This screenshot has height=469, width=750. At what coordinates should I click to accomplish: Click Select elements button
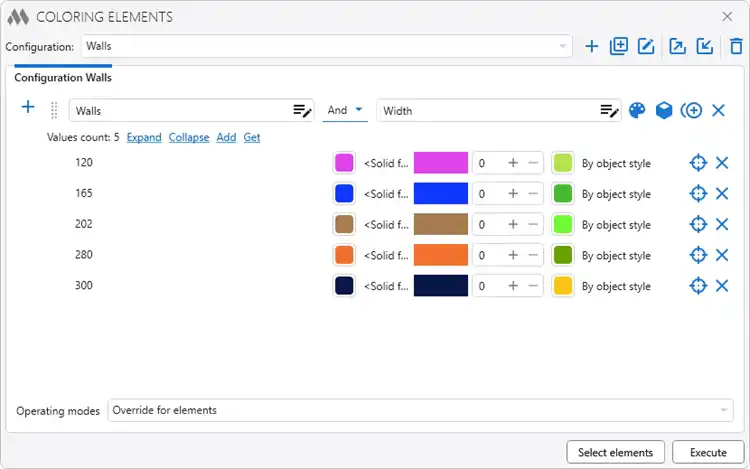[616, 452]
